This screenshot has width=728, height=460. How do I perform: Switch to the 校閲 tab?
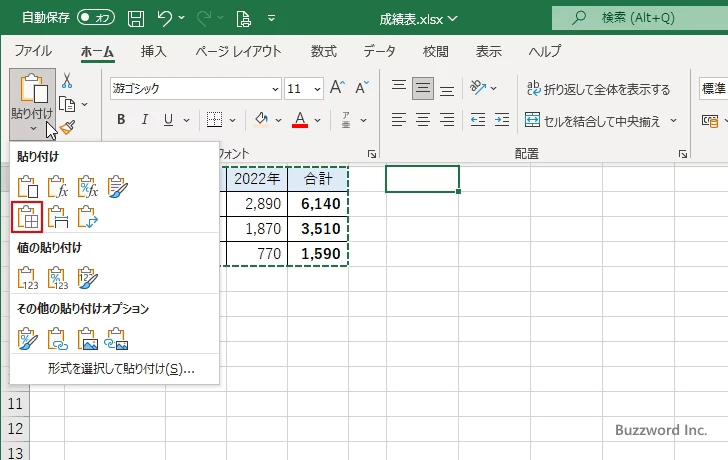pyautogui.click(x=436, y=51)
